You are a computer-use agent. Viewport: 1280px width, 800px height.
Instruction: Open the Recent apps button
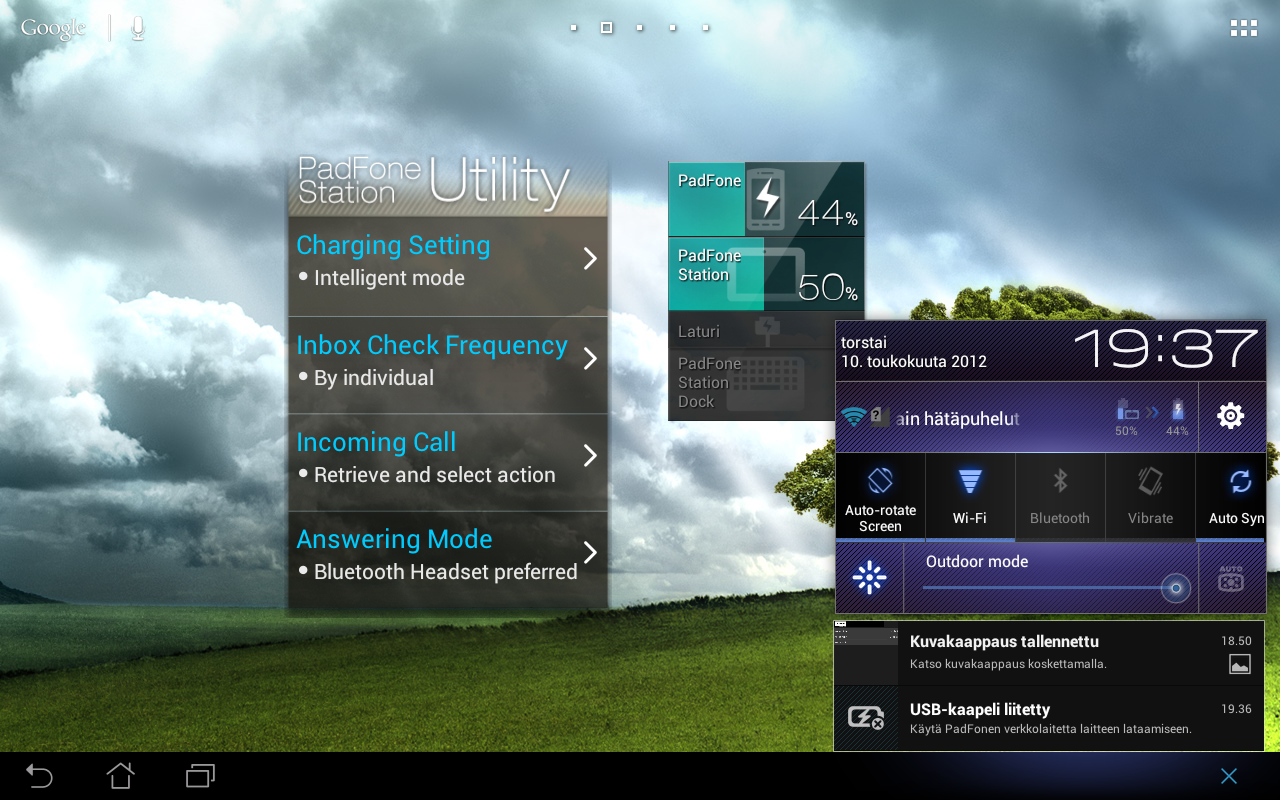201,775
